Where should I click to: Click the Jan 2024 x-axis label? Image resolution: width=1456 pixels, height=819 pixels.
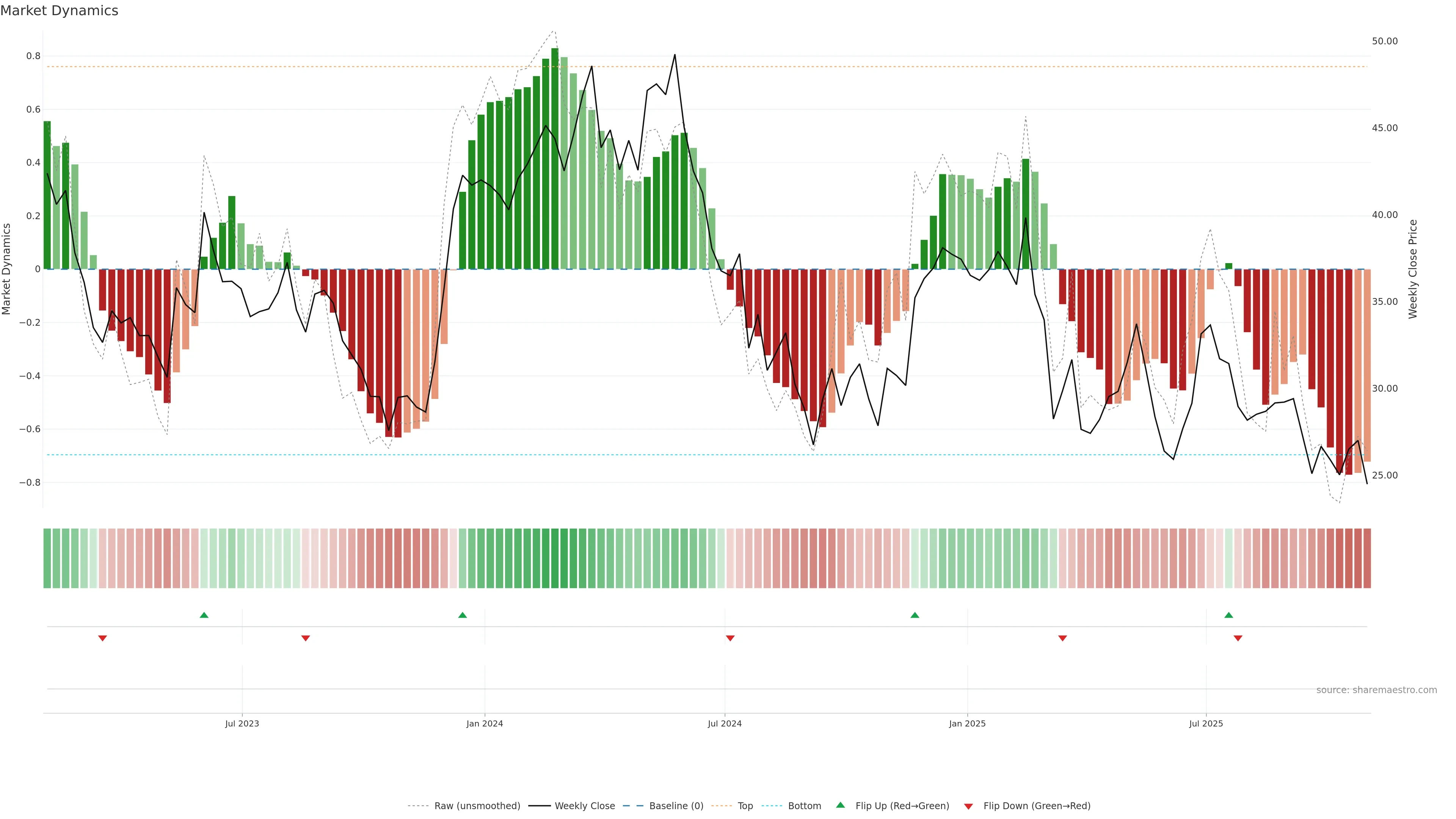[x=485, y=723]
